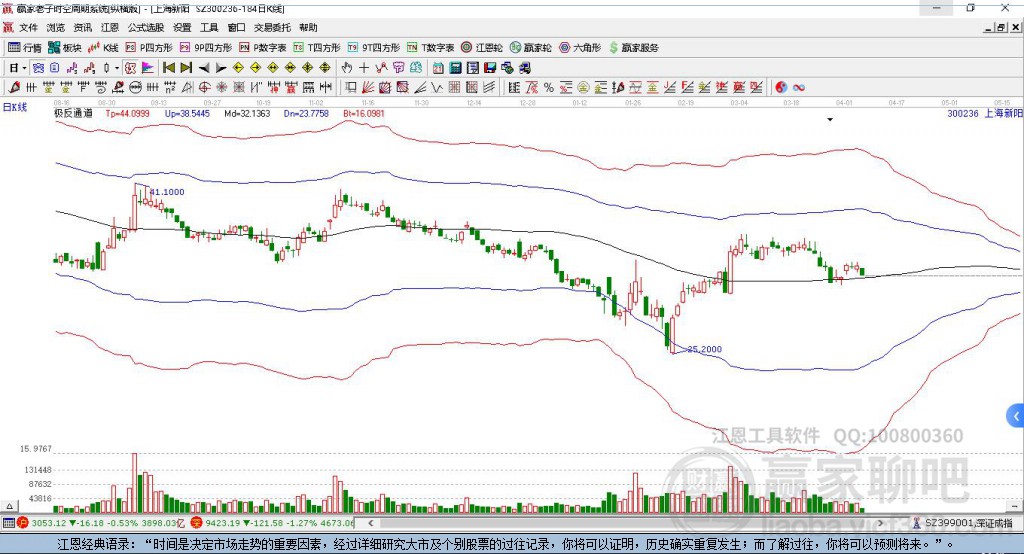Select the pen drawing tool icon

[14, 88]
